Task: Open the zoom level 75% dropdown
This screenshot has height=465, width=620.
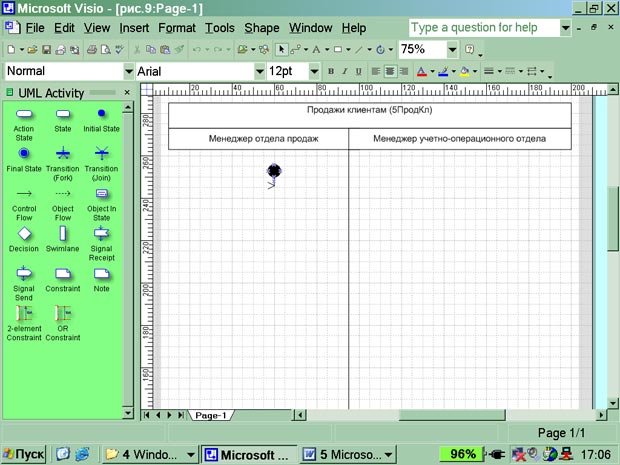Action: [x=453, y=49]
